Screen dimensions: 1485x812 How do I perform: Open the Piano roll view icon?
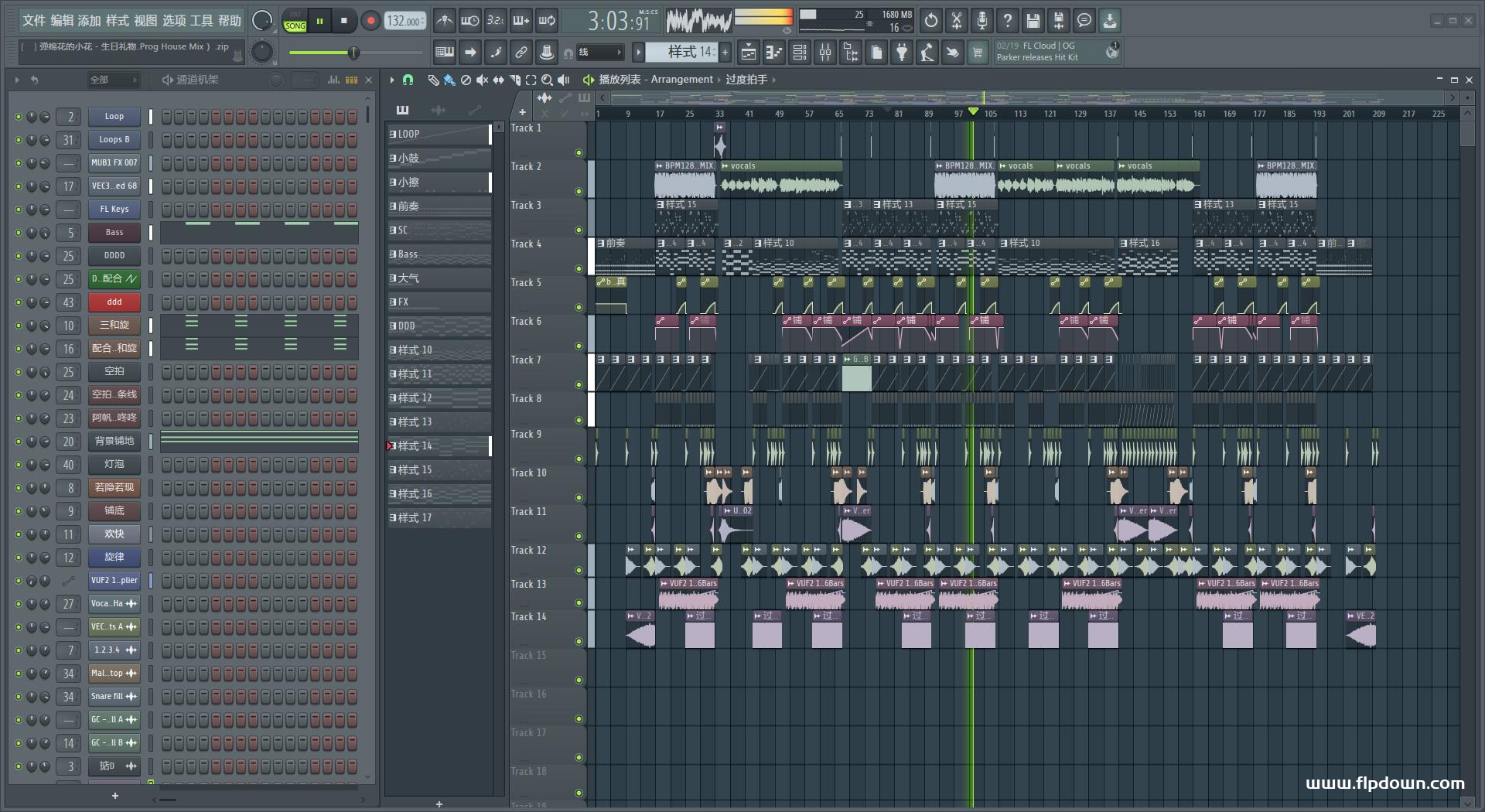774,53
